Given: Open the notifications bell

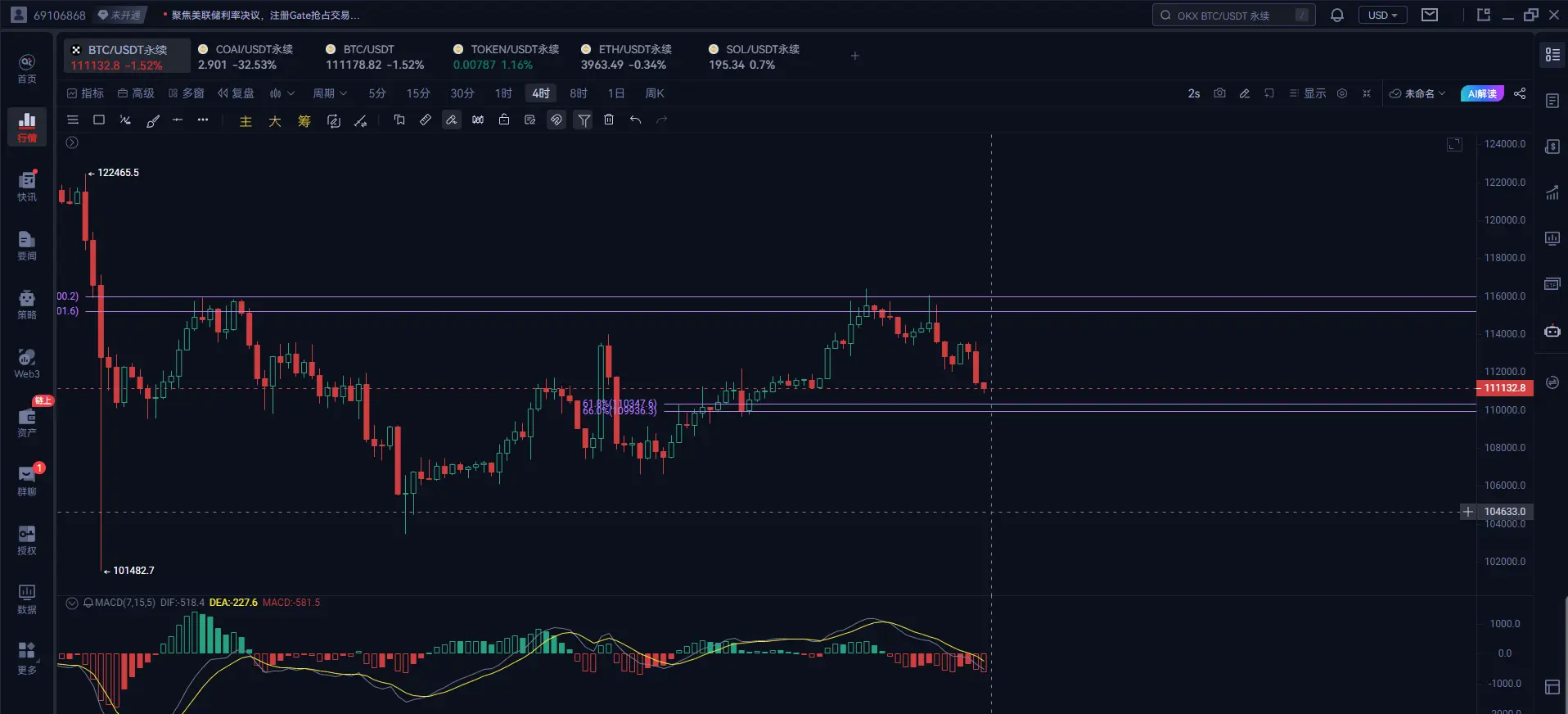Looking at the screenshot, I should [1337, 15].
